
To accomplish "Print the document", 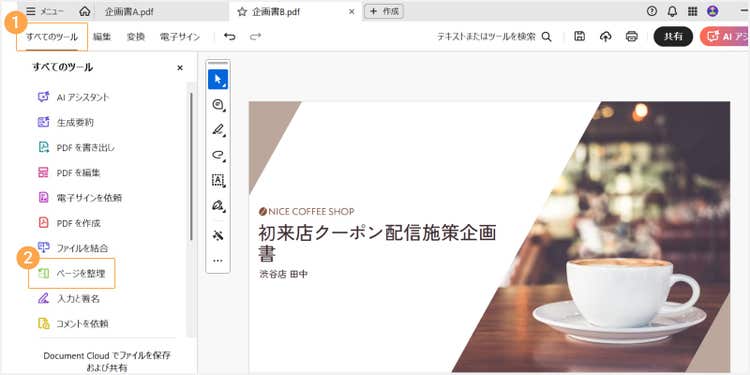I will pos(632,37).
